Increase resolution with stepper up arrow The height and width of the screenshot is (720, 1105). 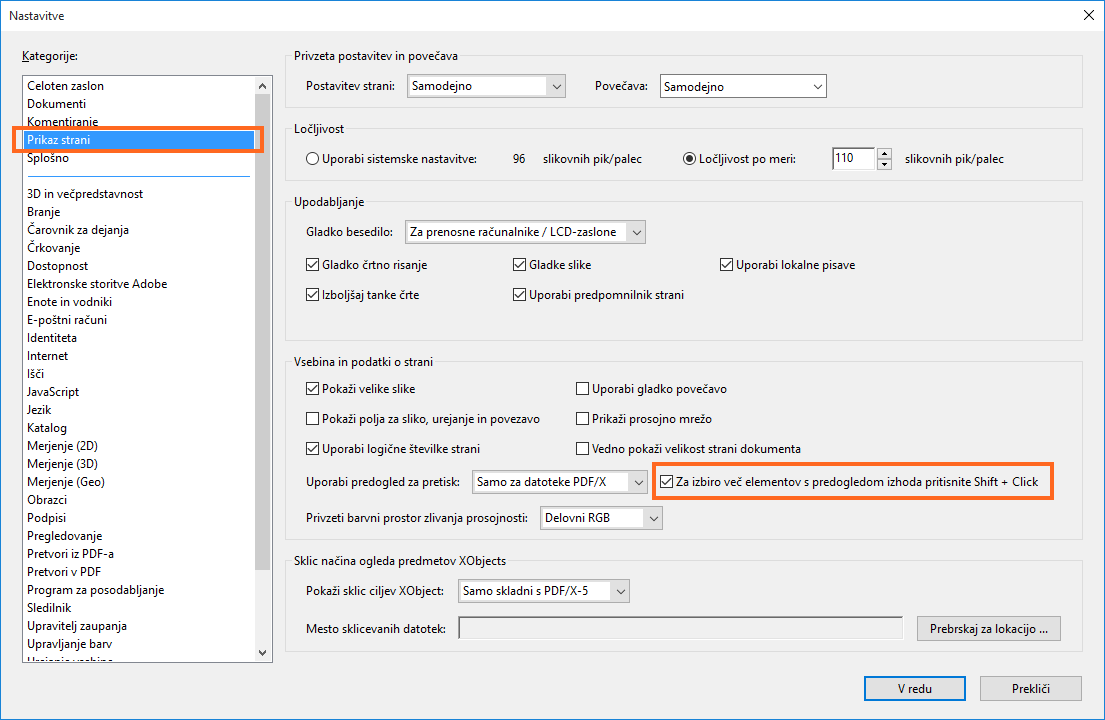(x=884, y=154)
